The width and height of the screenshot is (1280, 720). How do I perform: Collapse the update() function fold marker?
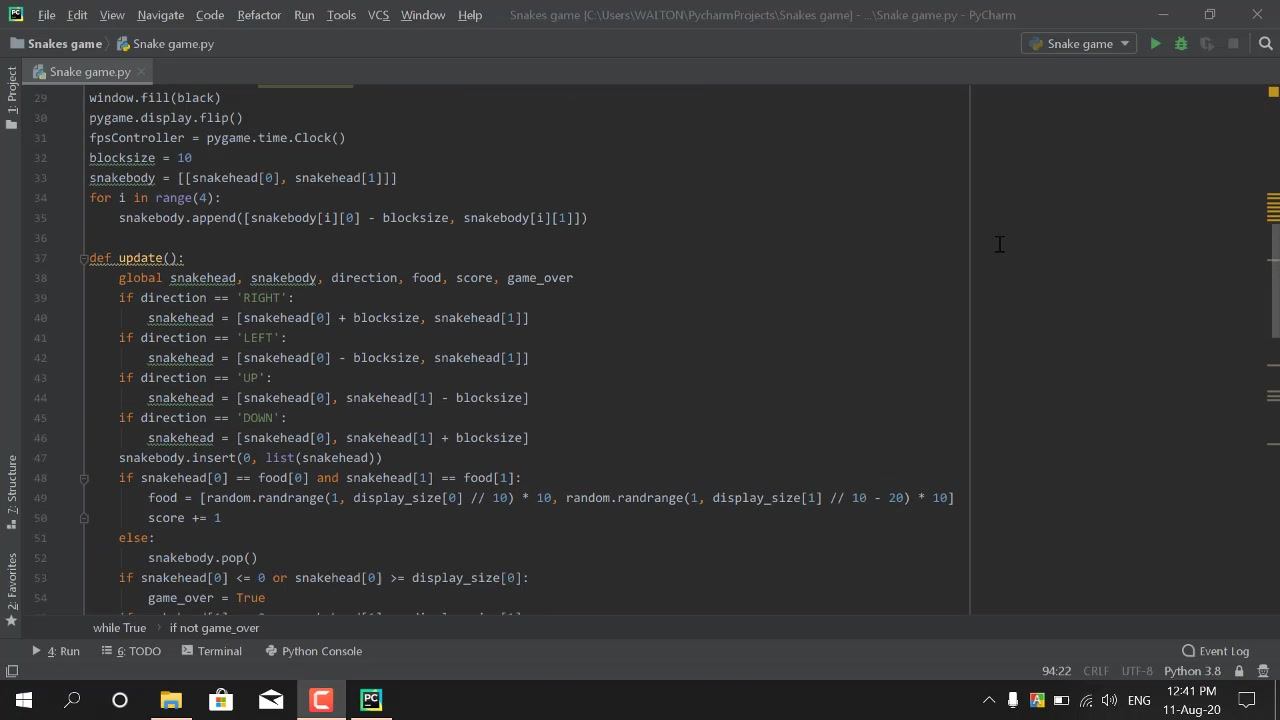[x=84, y=258]
